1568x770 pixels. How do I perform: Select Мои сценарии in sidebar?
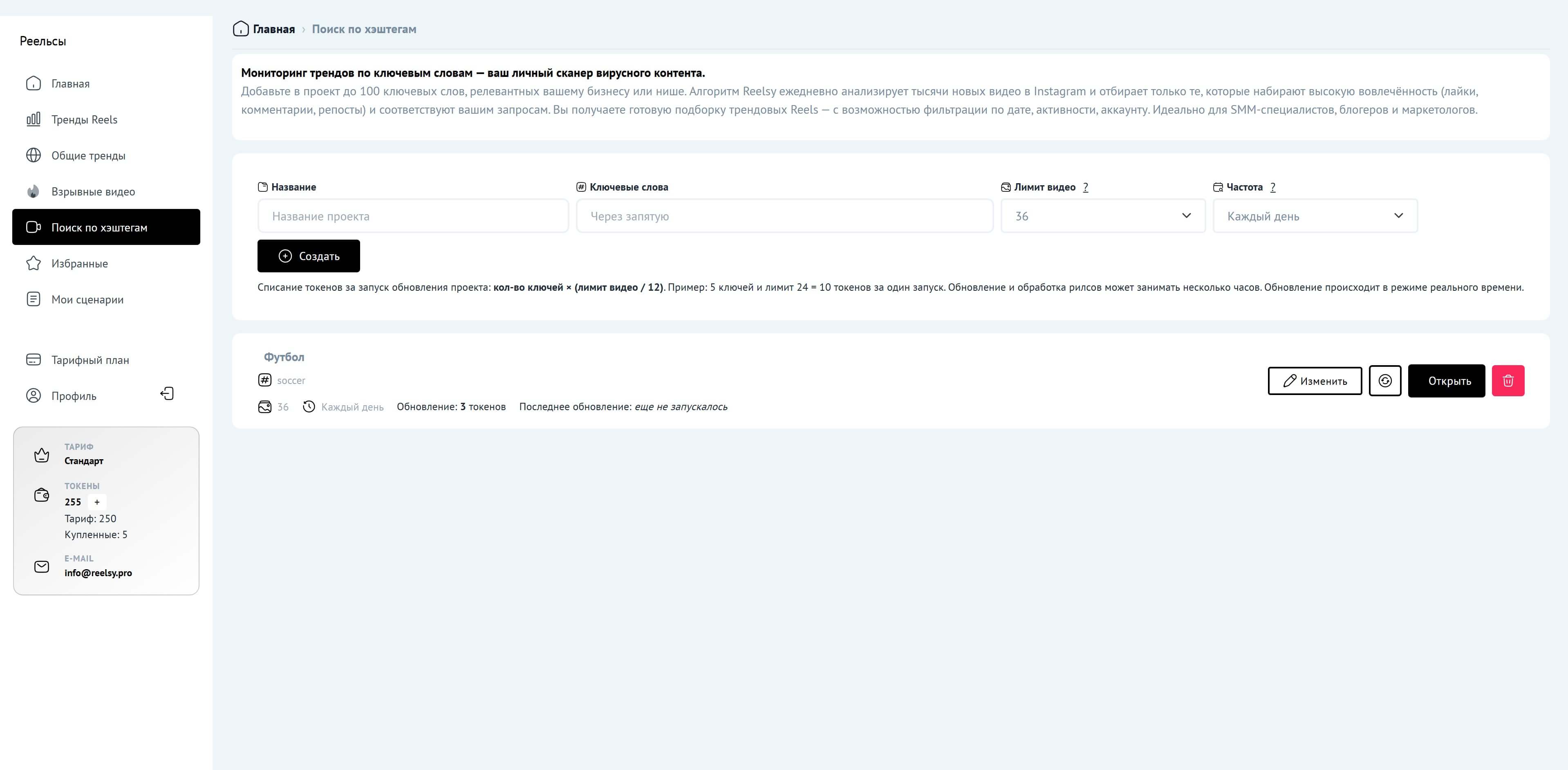87,299
